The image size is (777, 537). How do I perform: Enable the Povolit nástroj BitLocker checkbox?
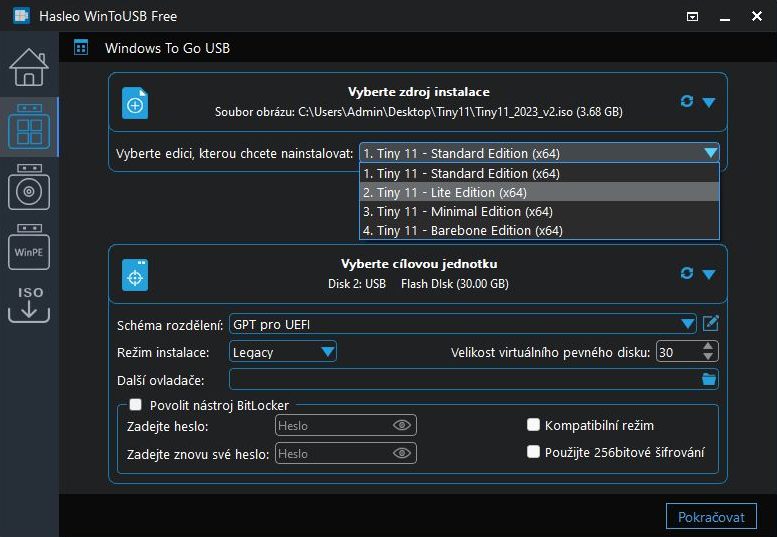136,405
